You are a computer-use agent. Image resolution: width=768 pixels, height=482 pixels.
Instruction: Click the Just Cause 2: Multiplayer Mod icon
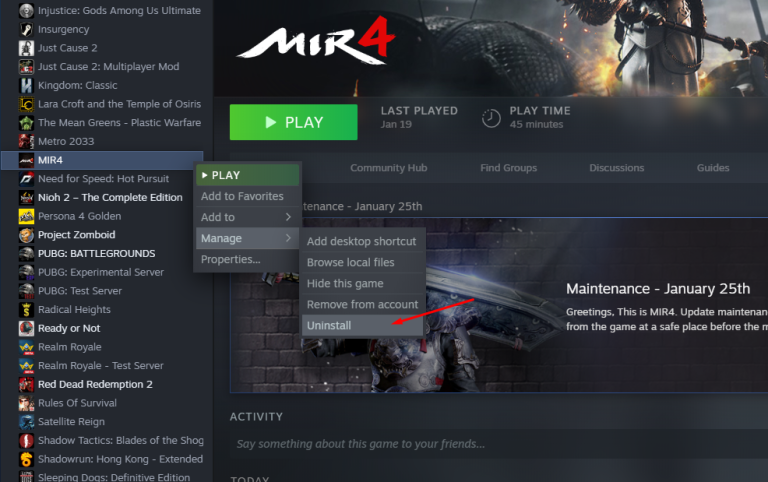(x=26, y=67)
